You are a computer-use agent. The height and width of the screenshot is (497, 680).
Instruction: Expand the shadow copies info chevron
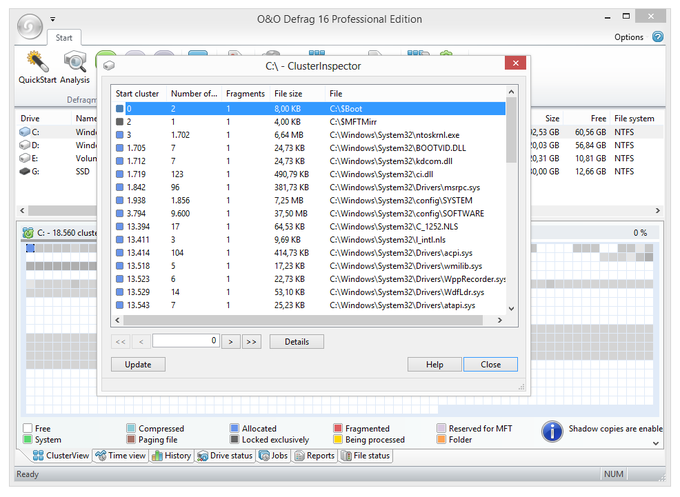pyautogui.click(x=656, y=443)
